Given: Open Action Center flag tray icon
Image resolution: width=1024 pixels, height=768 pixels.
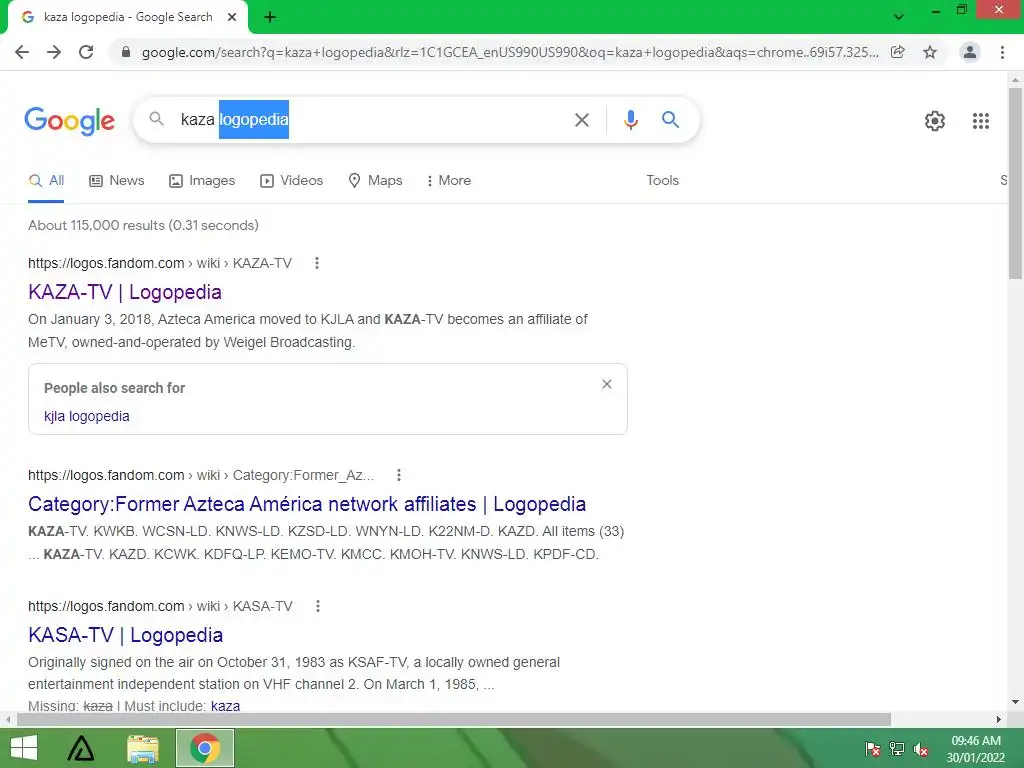Looking at the screenshot, I should click(872, 749).
